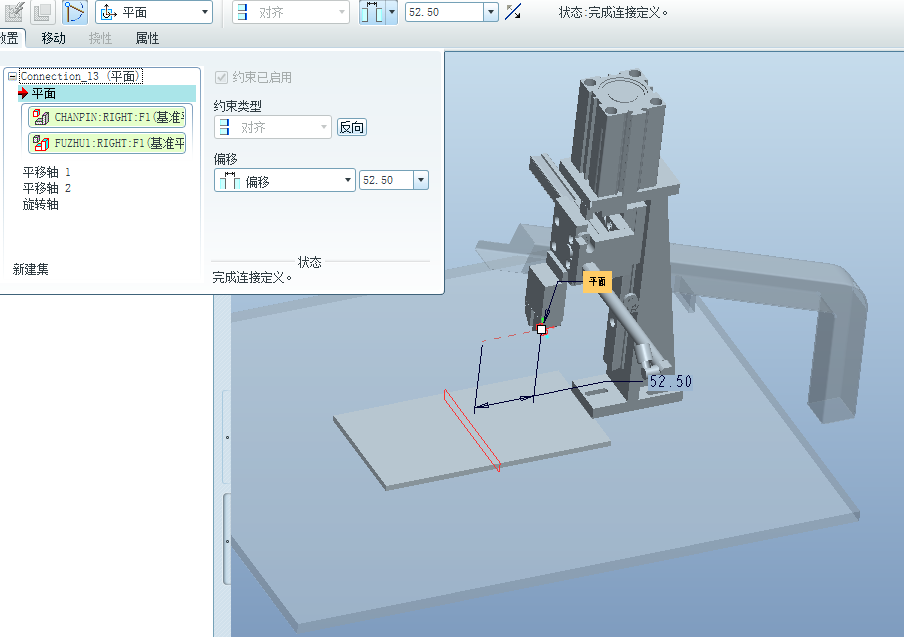Select 平移轴 1 in the connection tree
904x637 pixels.
47,172
